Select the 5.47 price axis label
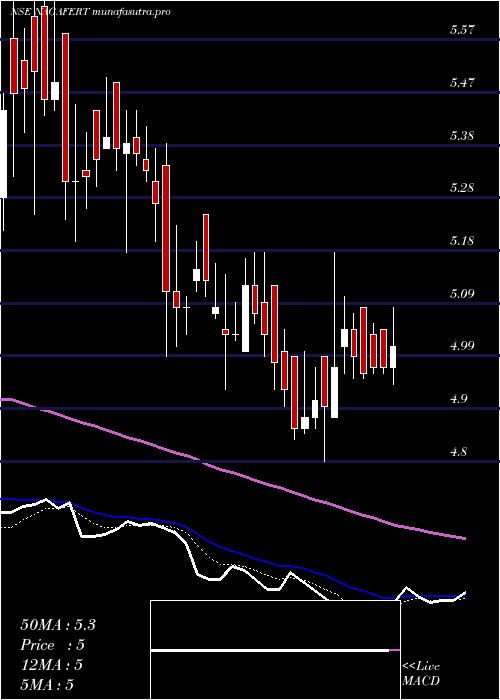 click(462, 83)
